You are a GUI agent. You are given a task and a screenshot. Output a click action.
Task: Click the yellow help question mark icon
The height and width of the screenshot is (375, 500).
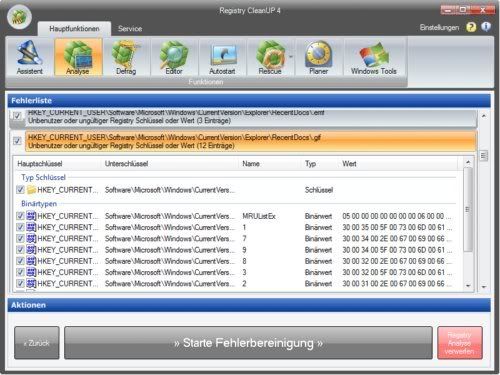(x=471, y=27)
